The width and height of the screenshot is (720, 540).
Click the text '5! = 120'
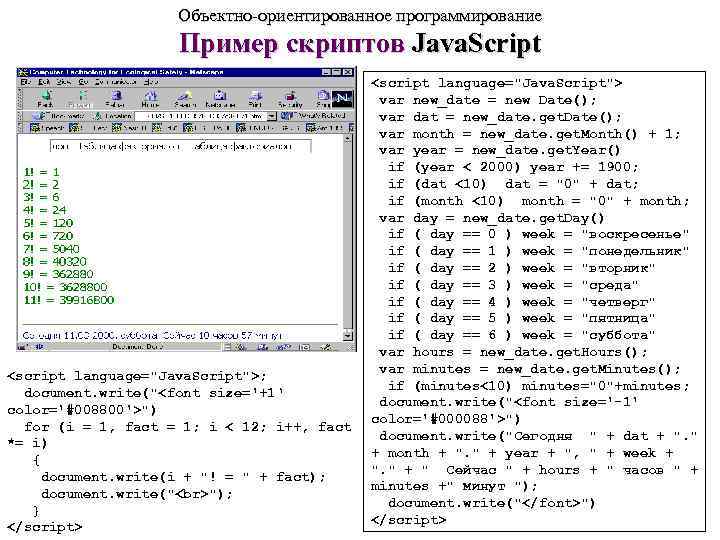48,223
